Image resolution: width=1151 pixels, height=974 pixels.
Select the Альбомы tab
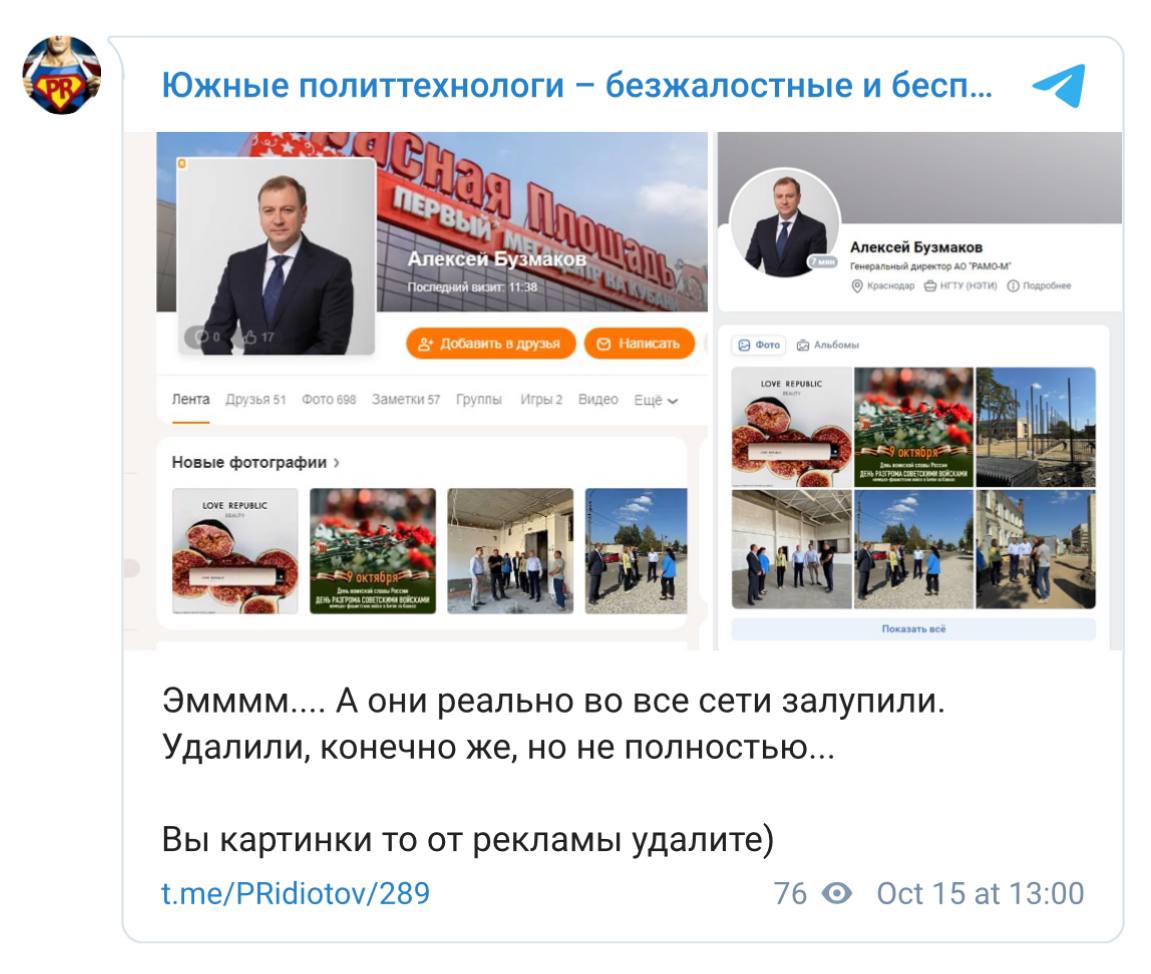coord(828,345)
